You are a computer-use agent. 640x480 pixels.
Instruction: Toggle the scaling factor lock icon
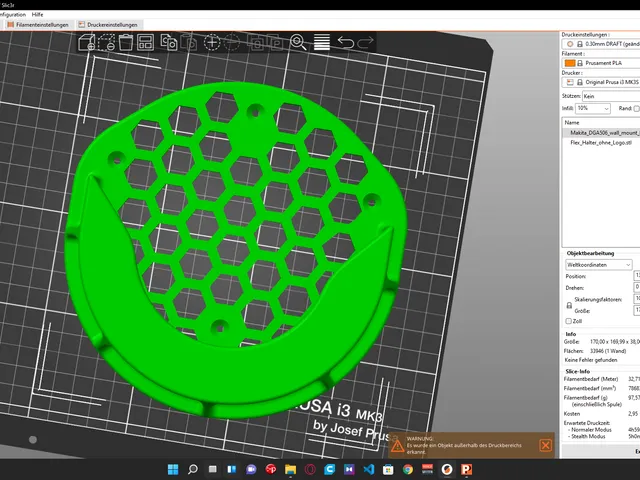point(569,305)
